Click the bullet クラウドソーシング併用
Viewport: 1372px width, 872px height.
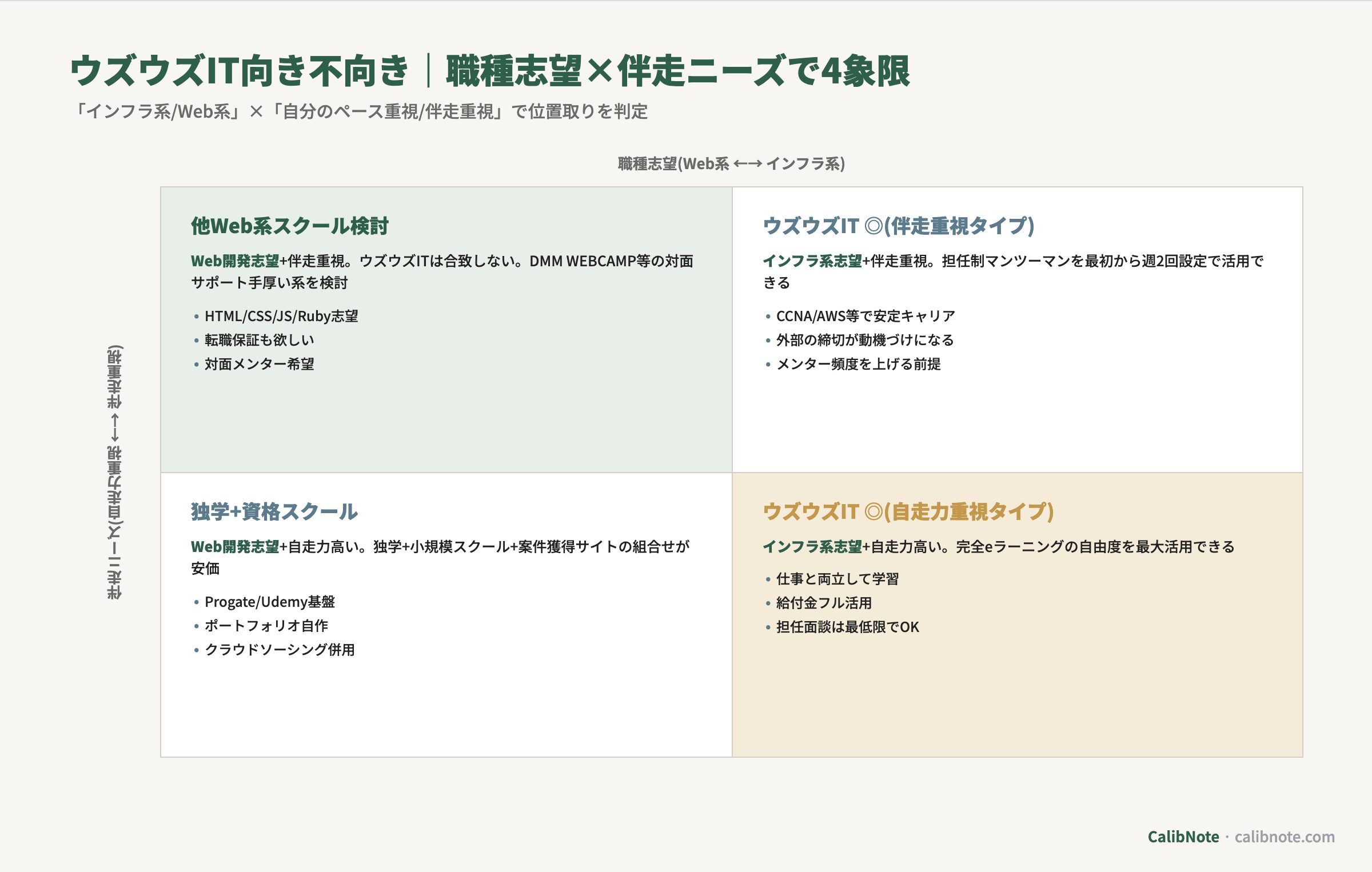pyautogui.click(x=280, y=650)
